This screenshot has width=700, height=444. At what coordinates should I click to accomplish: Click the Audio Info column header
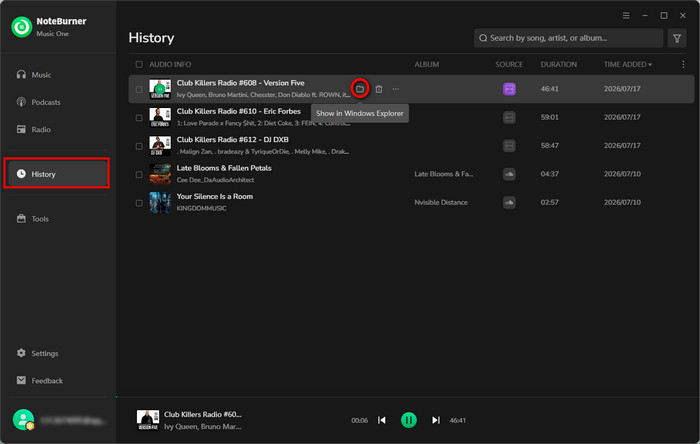tap(170, 64)
